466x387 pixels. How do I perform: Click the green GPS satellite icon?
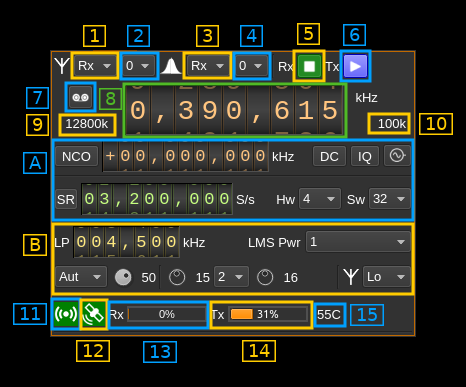[x=93, y=314]
